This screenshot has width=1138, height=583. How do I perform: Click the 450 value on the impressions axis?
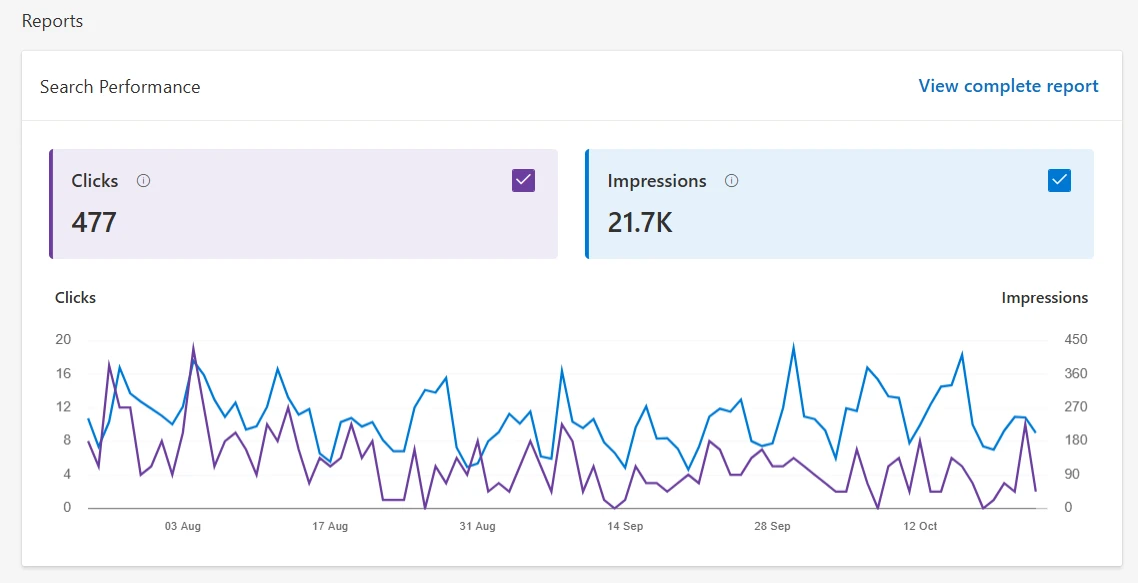click(1075, 340)
